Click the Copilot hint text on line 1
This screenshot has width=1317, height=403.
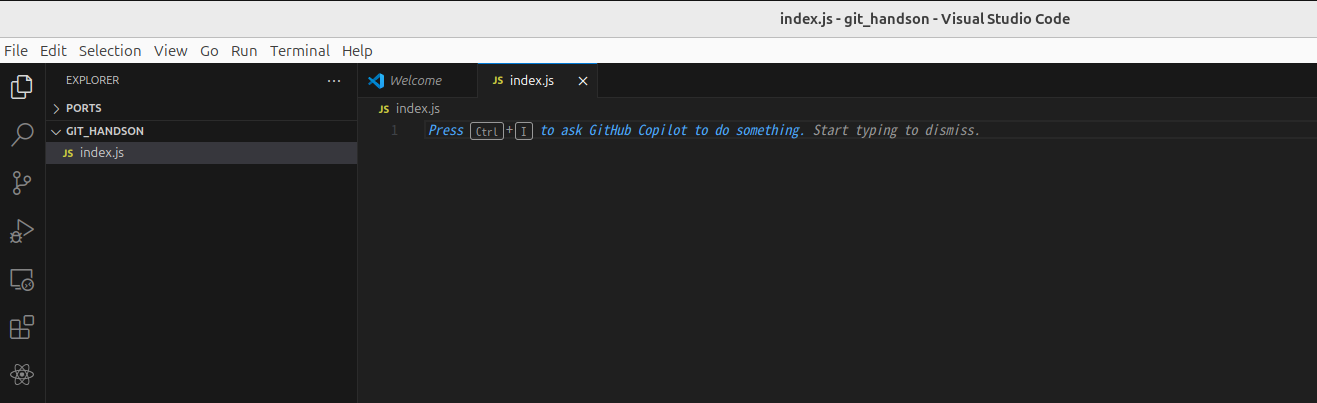click(704, 131)
